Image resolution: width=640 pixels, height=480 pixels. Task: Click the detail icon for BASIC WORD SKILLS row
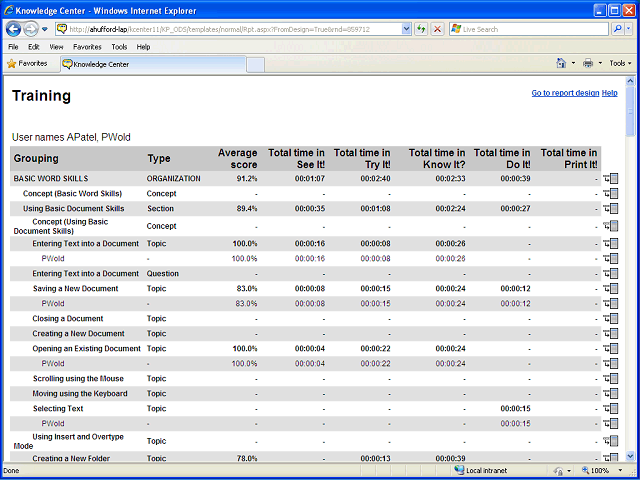click(611, 178)
